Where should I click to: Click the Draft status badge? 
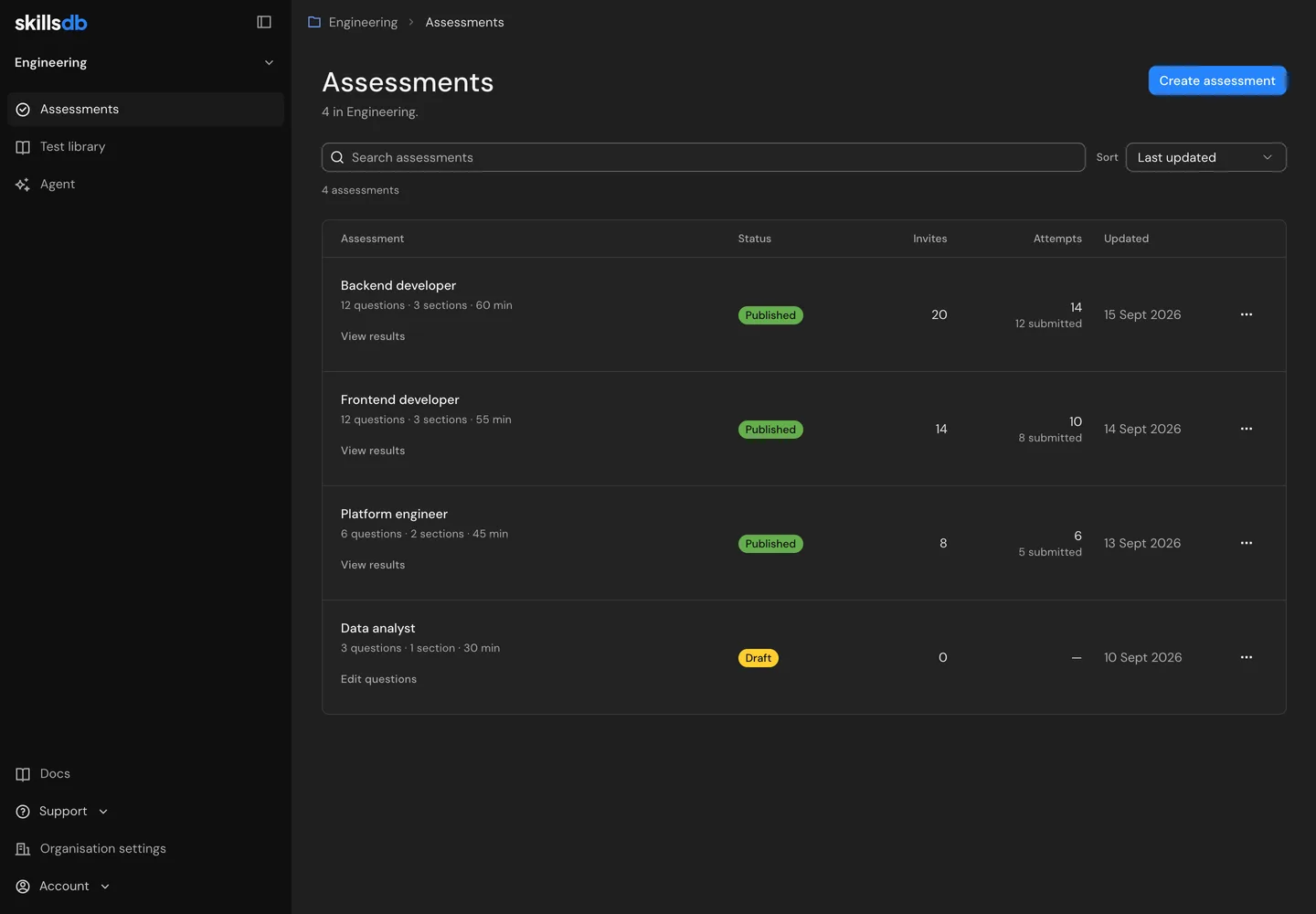coord(759,658)
